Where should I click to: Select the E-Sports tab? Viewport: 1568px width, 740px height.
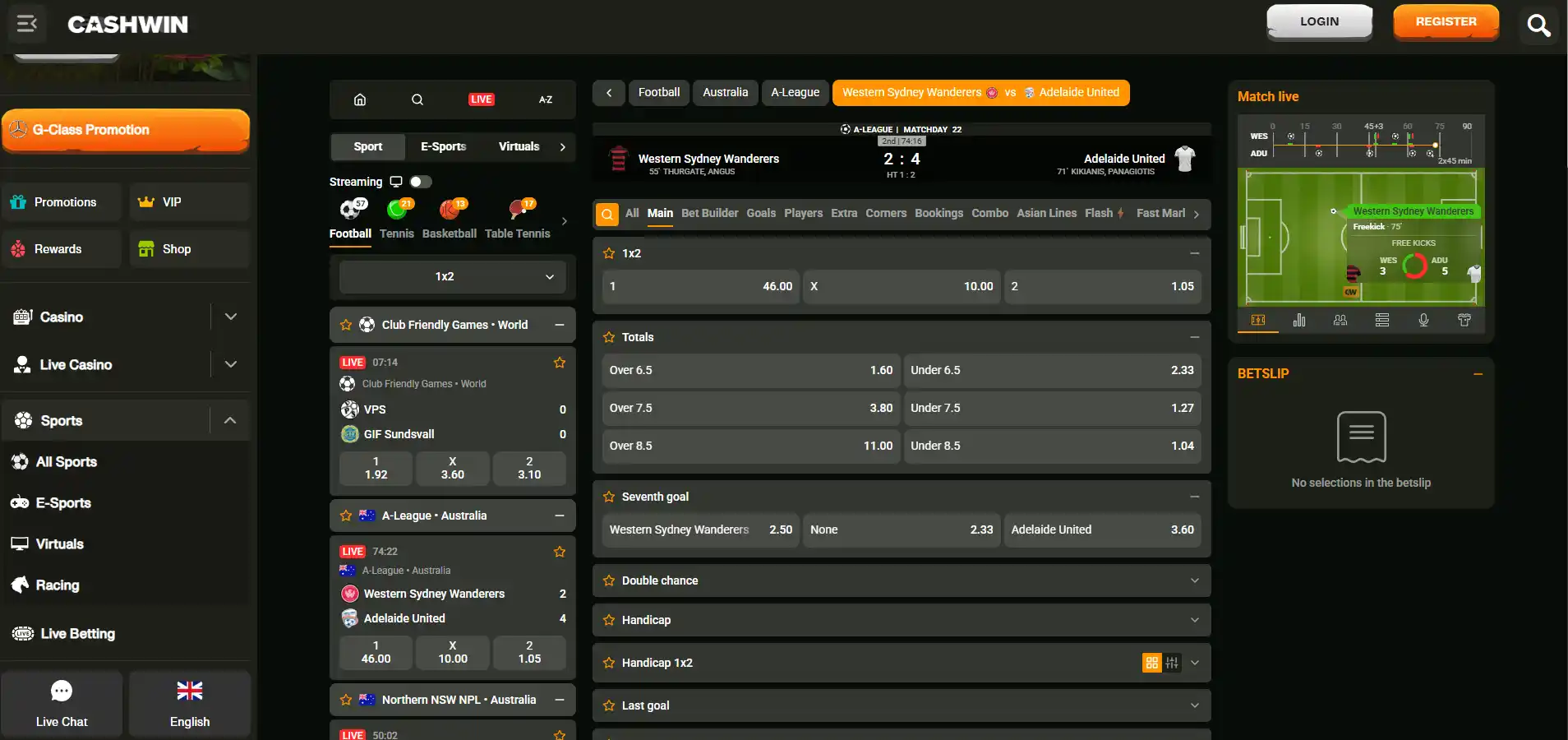tap(443, 146)
